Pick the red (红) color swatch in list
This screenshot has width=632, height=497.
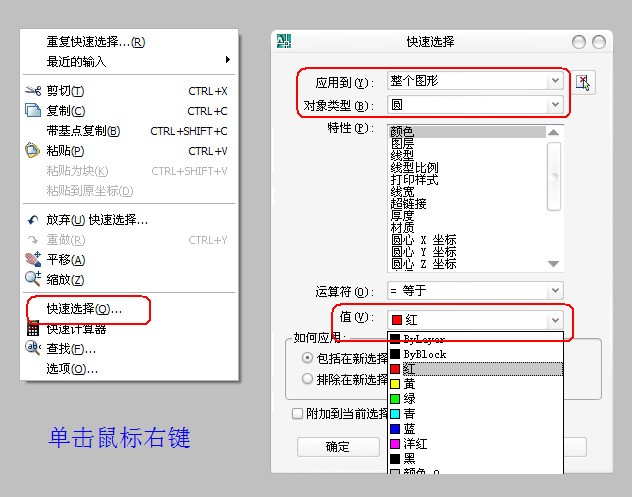point(395,369)
